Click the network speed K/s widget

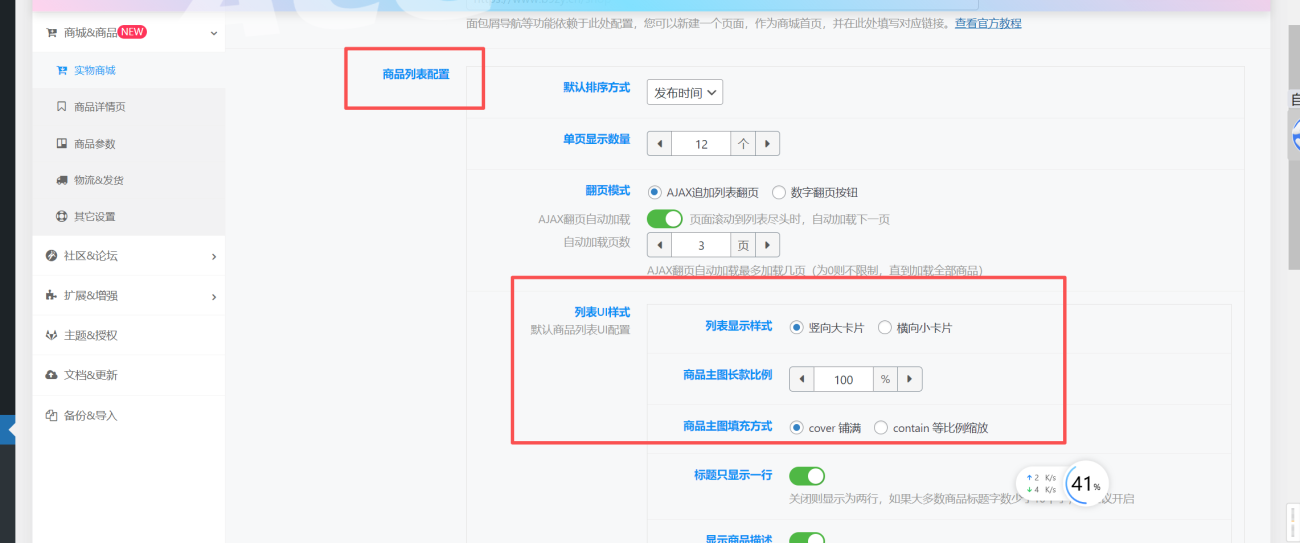click(1040, 484)
